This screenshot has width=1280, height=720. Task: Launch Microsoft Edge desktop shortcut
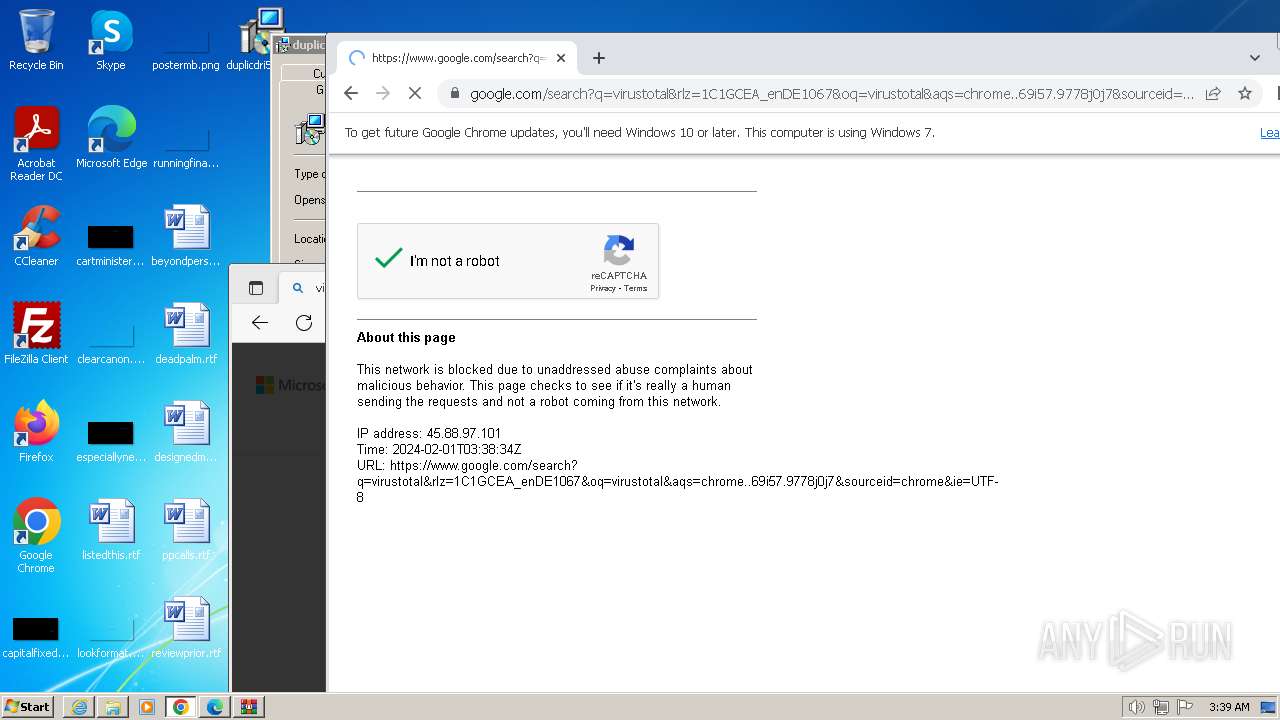click(111, 139)
